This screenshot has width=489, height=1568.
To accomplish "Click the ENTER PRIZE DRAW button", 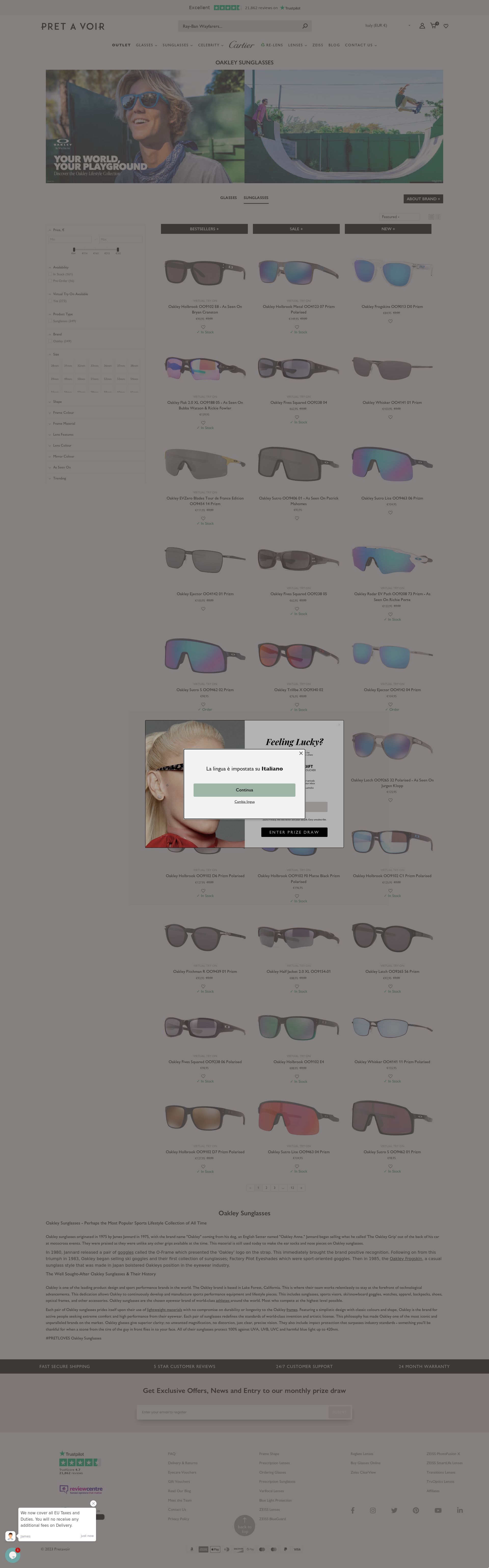I will coord(294,832).
